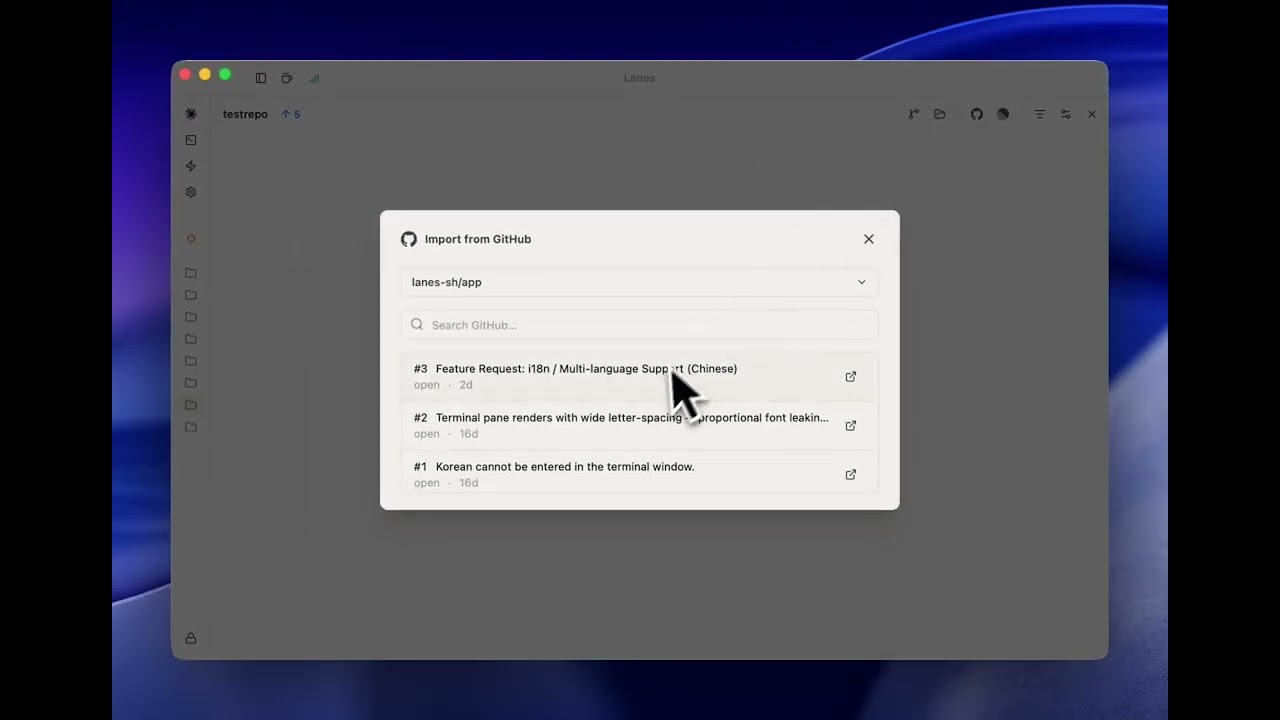Click the signal bars icon in title bar

click(x=314, y=78)
